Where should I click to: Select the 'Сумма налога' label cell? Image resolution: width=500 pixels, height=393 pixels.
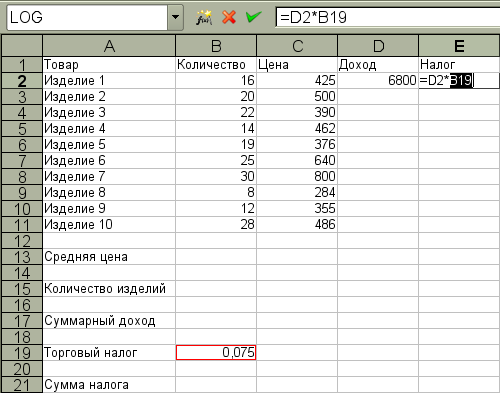(109, 385)
